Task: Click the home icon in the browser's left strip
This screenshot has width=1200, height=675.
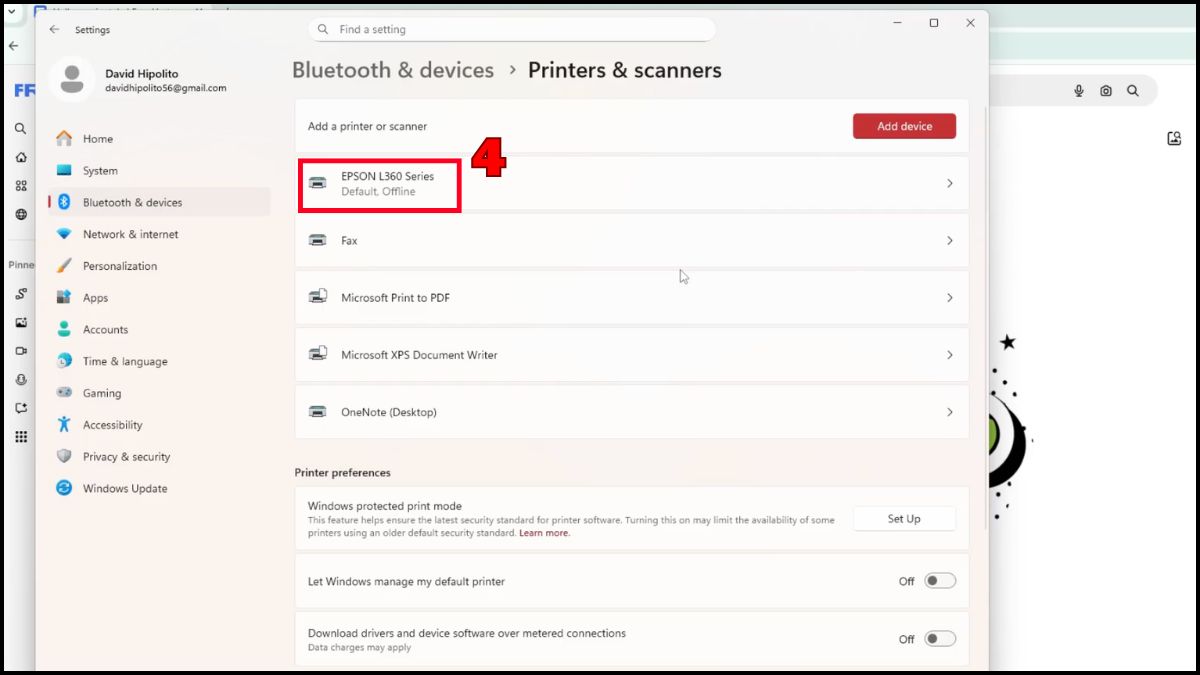Action: [20, 157]
